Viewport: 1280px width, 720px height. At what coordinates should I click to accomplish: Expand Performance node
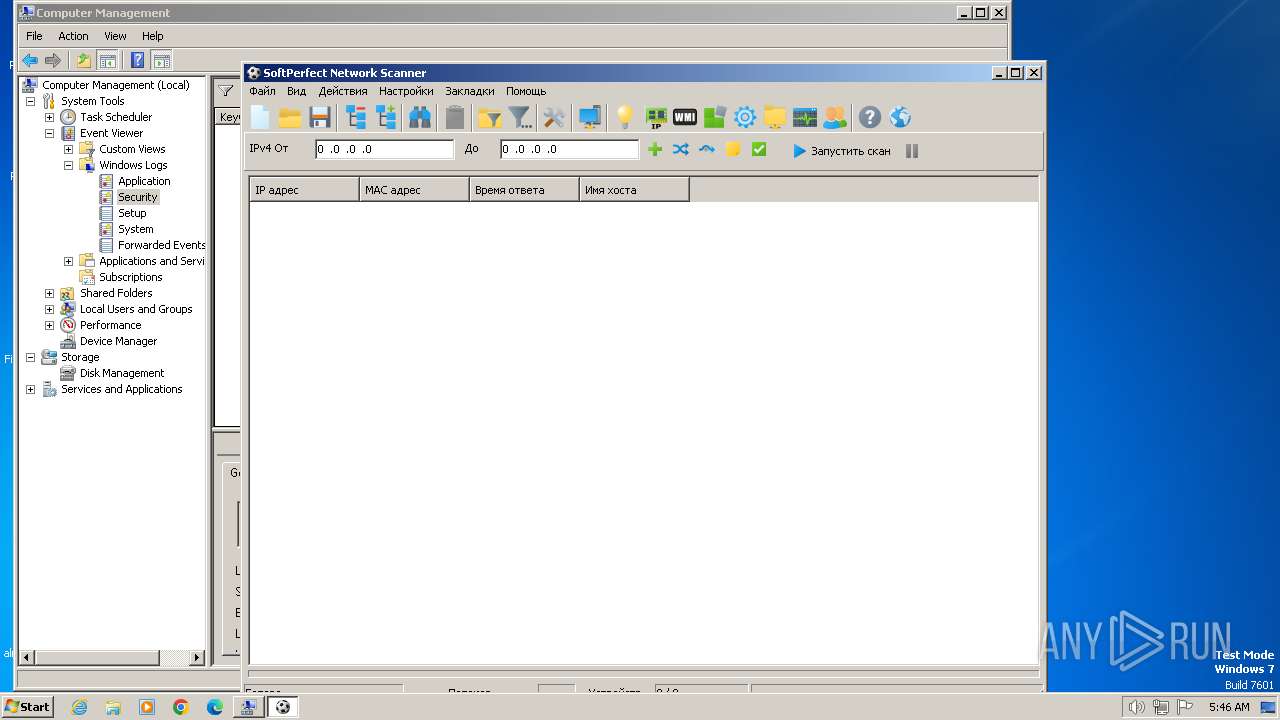[49, 325]
